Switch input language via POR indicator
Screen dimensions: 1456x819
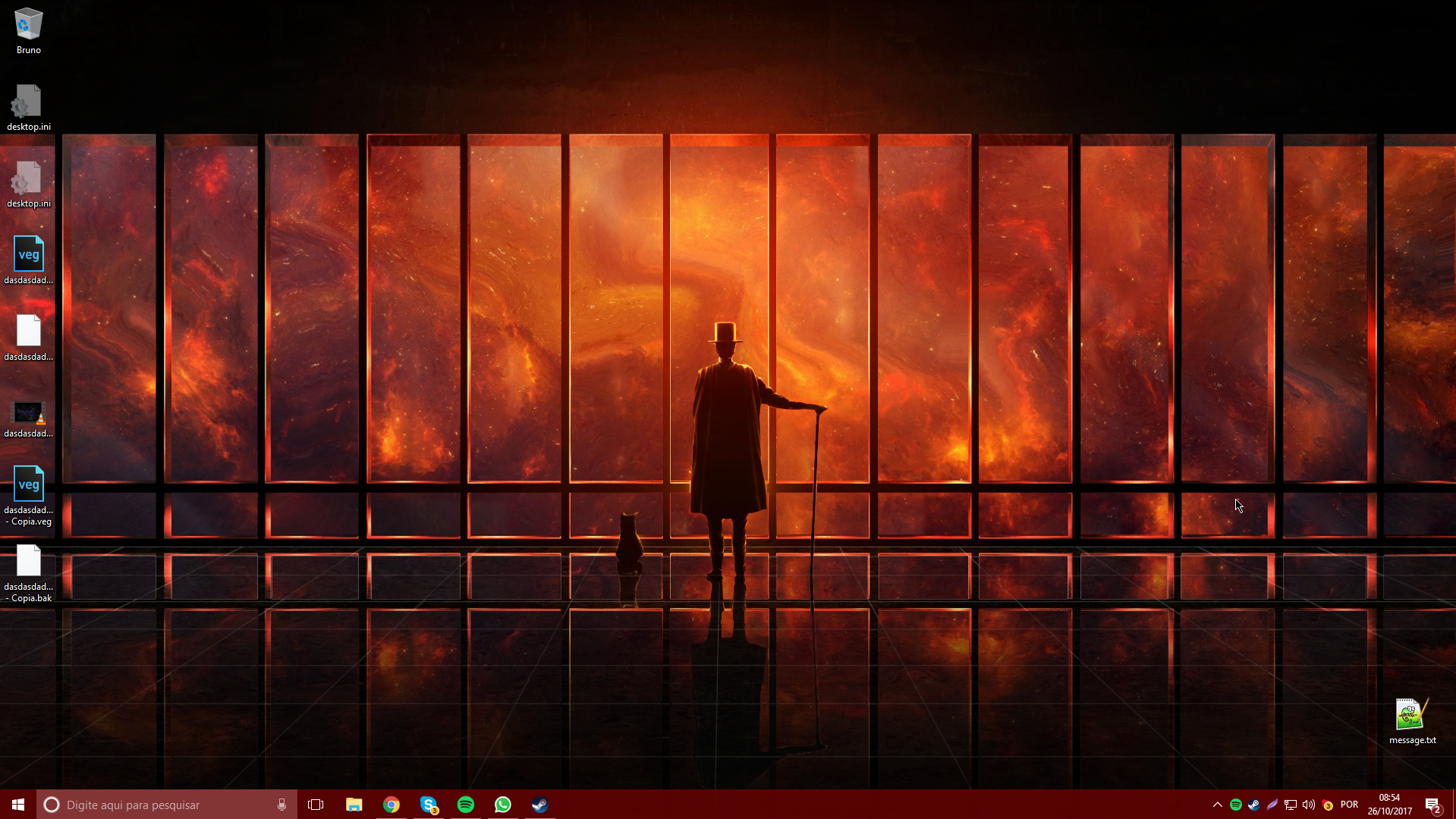(x=1350, y=805)
